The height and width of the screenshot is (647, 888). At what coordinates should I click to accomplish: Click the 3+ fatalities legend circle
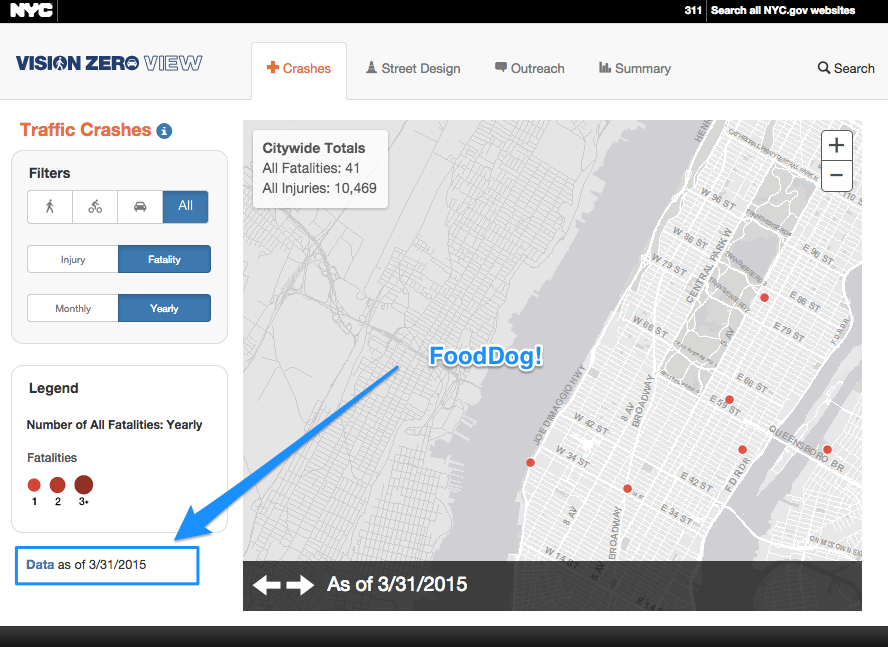tap(83, 485)
